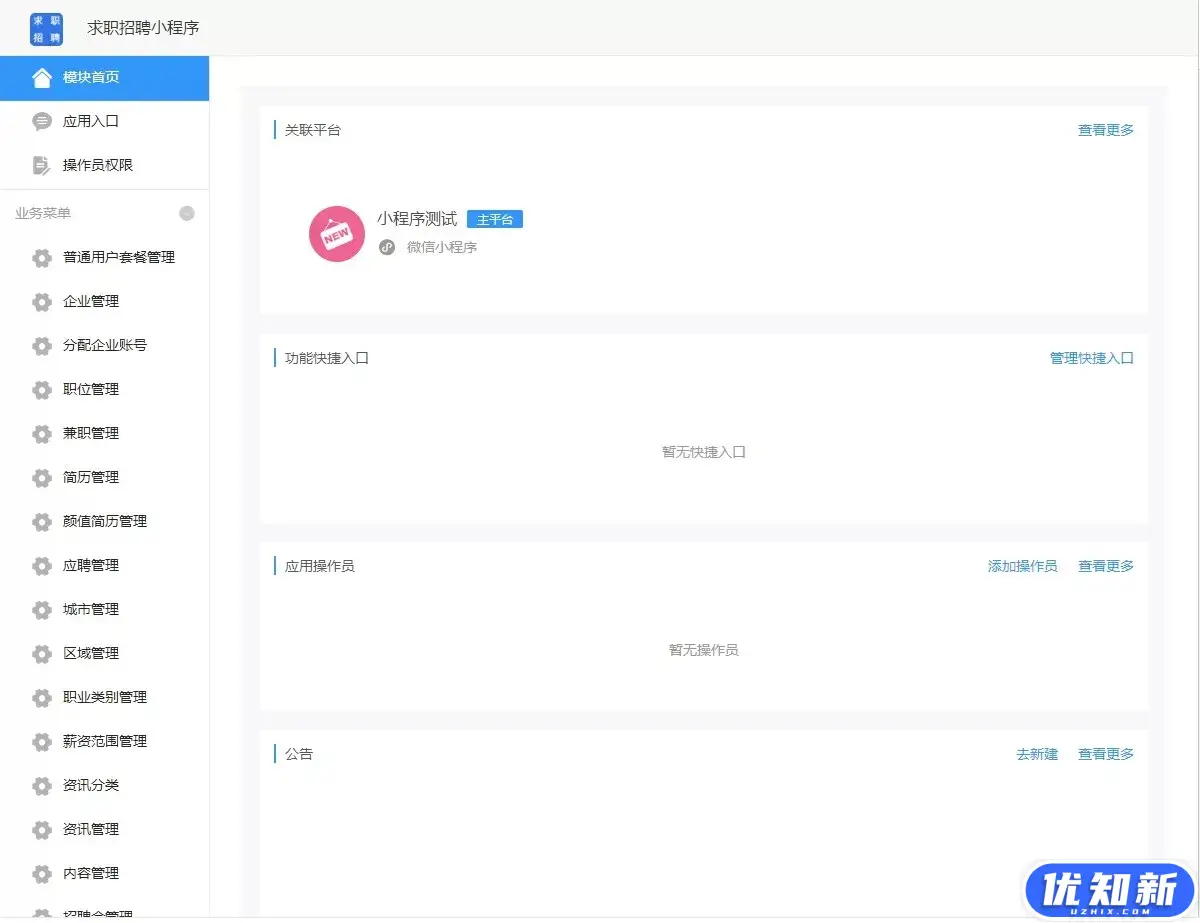Viewport: 1200px width, 923px height.
Task: Click the home icon beside 模块首页
Action: click(42, 78)
